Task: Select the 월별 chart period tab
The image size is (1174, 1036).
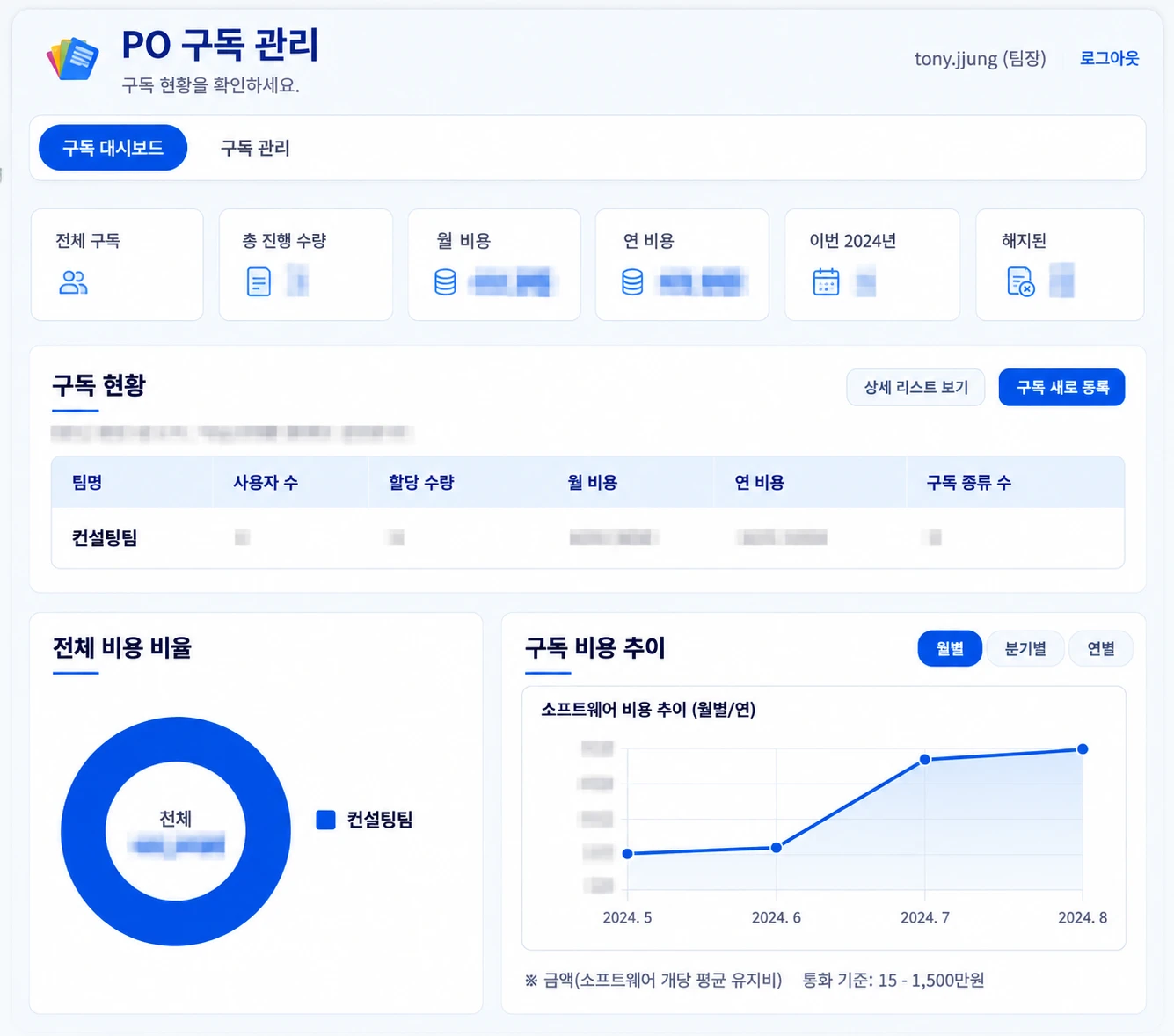Action: click(x=950, y=648)
